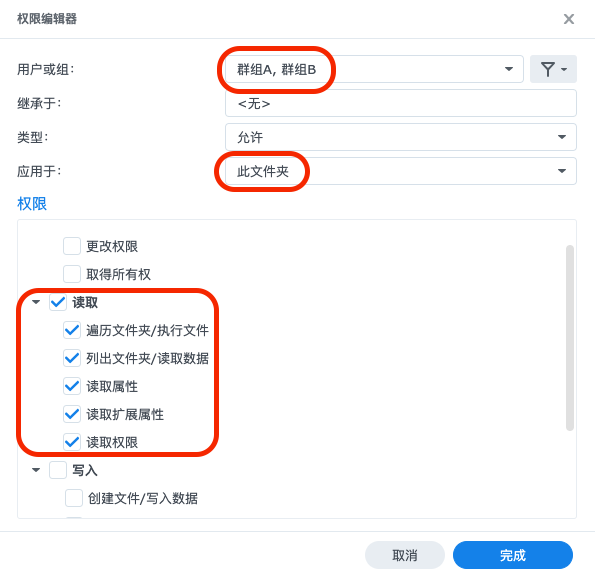Open the 应用于 此文件夹 dropdown
The image size is (595, 577).
(x=401, y=171)
